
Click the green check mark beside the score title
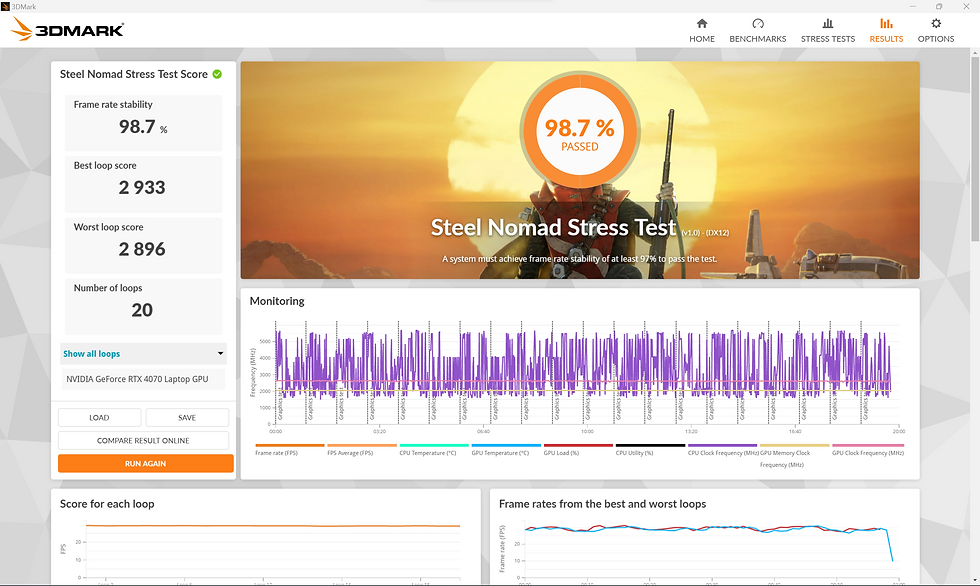pyautogui.click(x=218, y=74)
